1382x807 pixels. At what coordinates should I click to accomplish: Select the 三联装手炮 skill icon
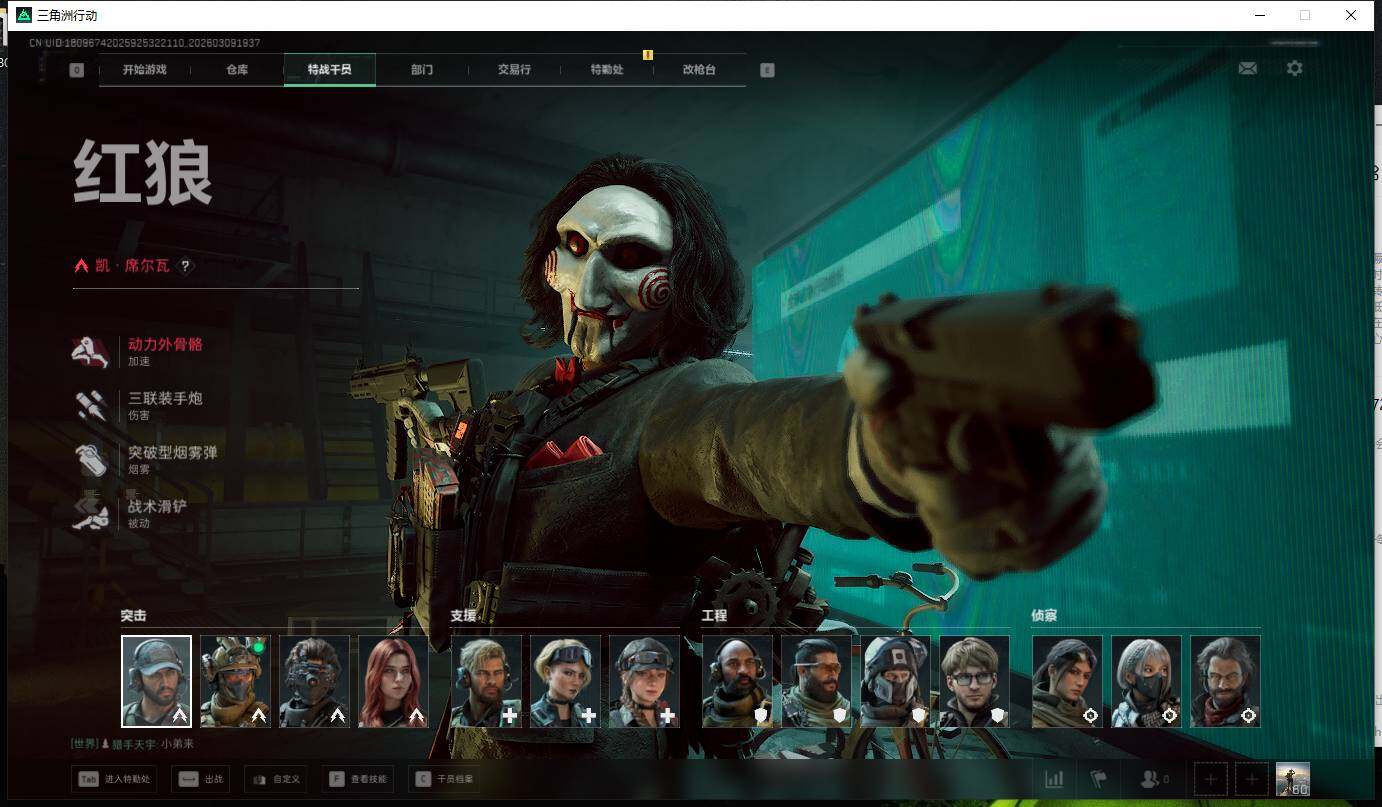pyautogui.click(x=91, y=405)
